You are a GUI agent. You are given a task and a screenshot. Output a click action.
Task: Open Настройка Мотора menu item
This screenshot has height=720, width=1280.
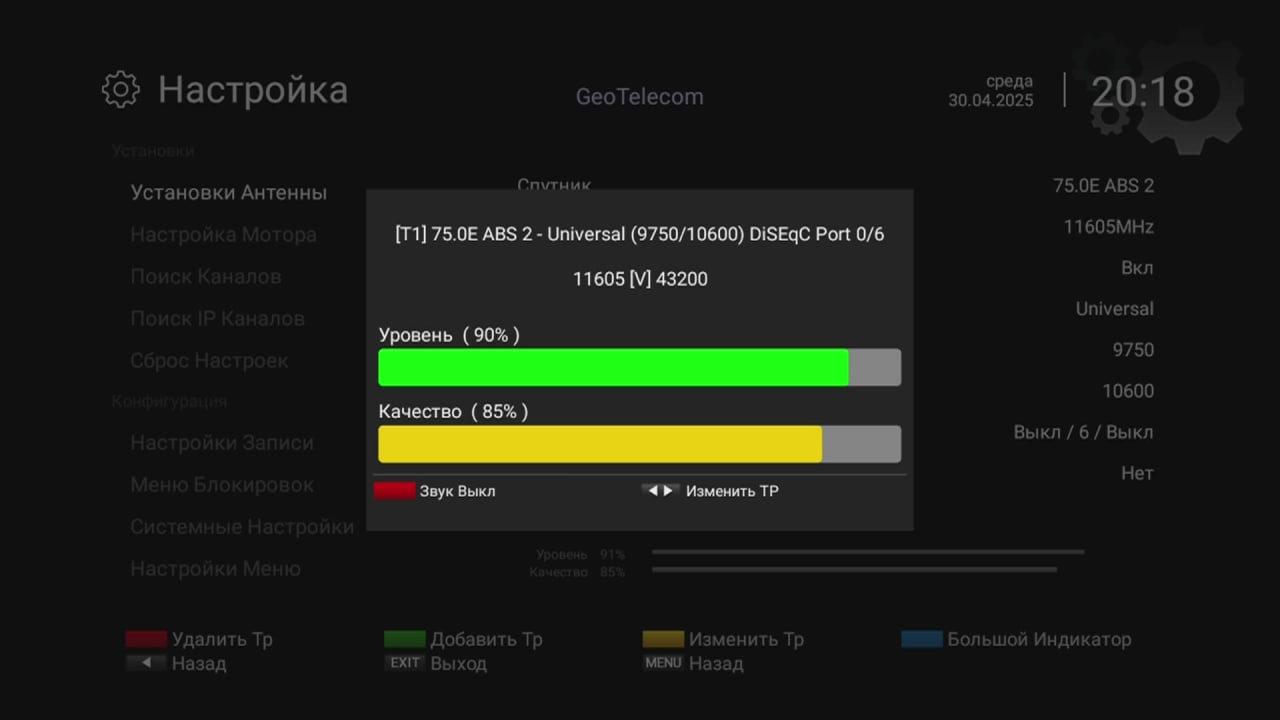(223, 235)
